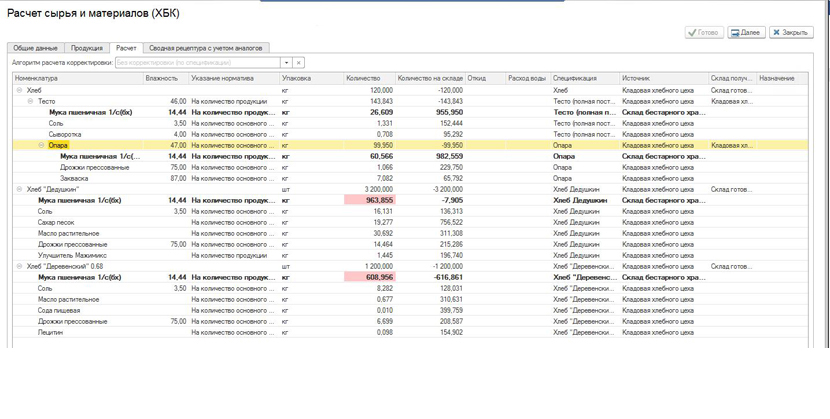830x419 pixels.
Task: Switch to the 'Общие данные' tab
Action: (36, 48)
